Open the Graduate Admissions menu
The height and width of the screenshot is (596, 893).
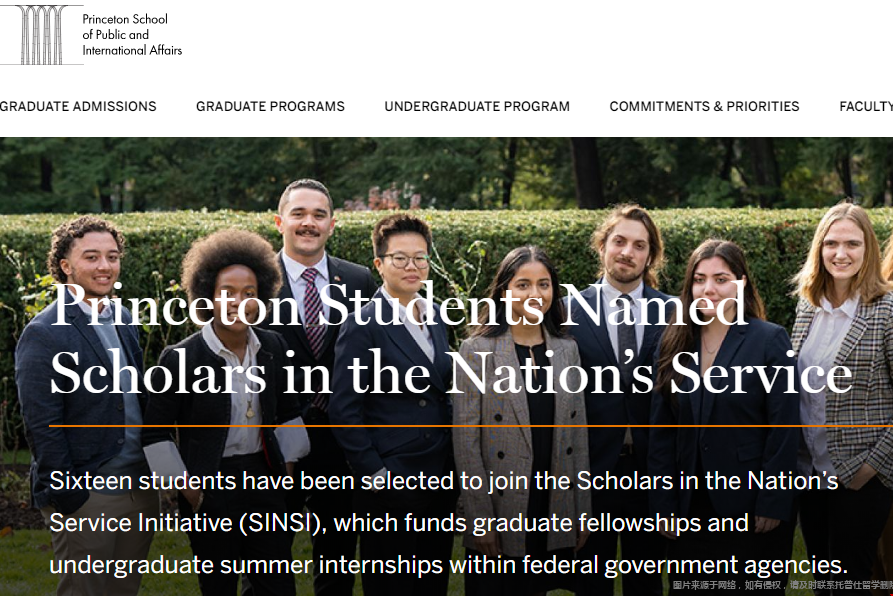pyautogui.click(x=78, y=106)
